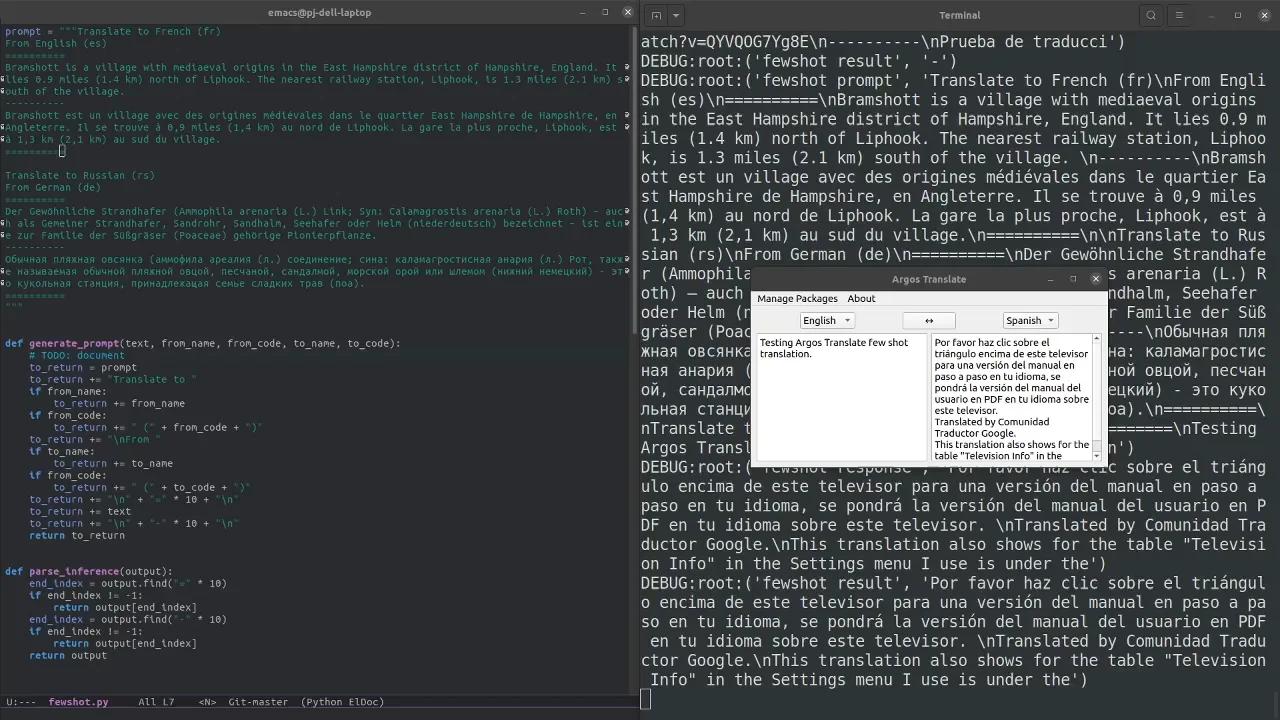
Task: Open the Spanish target language dropdown
Action: [1030, 320]
